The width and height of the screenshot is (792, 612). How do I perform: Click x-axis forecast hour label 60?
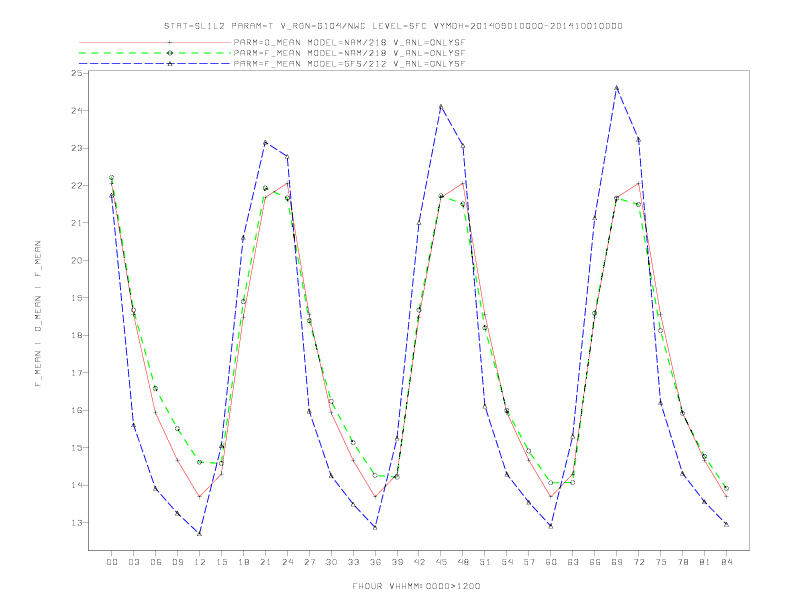(551, 562)
